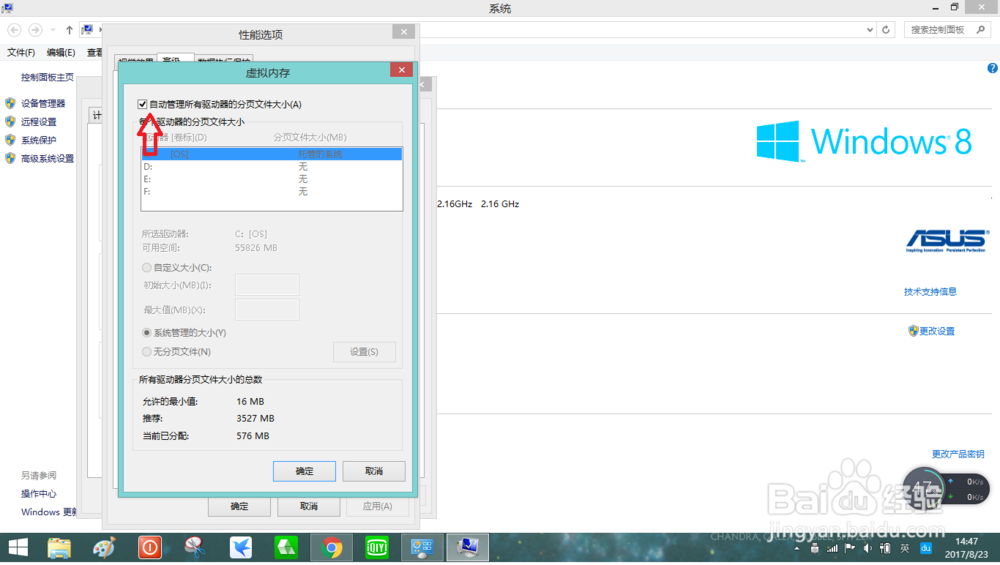Image resolution: width=1000 pixels, height=565 pixels.
Task: Click the safely remove hardware tray icon
Action: pyautogui.click(x=814, y=548)
